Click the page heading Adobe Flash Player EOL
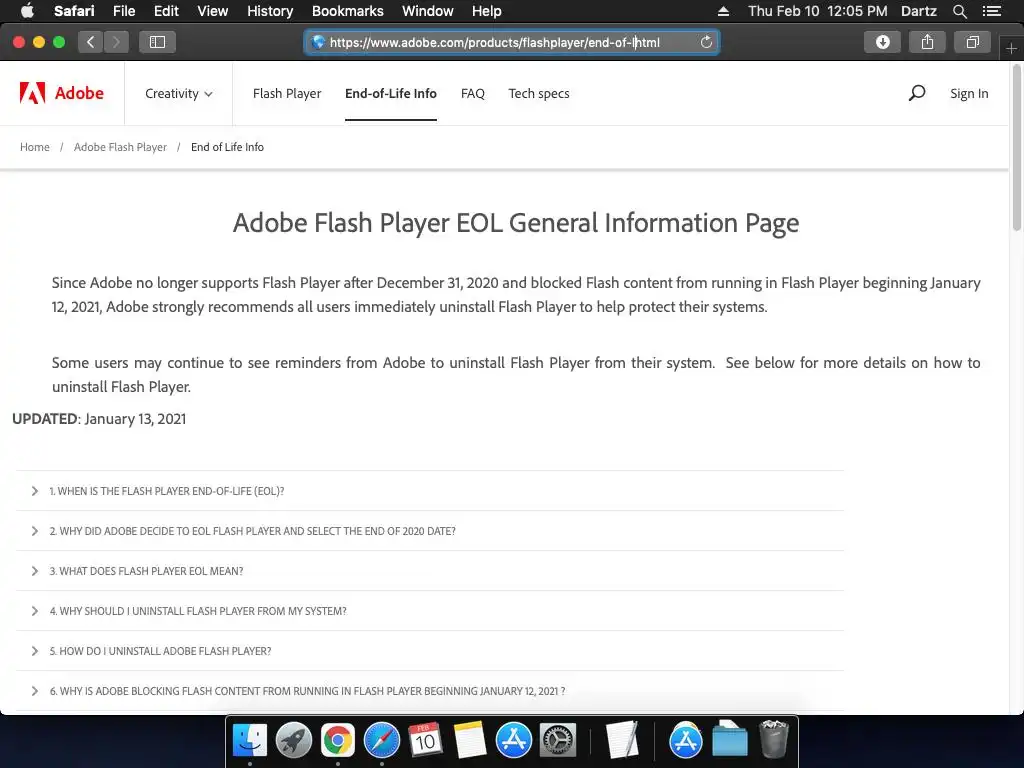1024x768 pixels. (x=516, y=223)
